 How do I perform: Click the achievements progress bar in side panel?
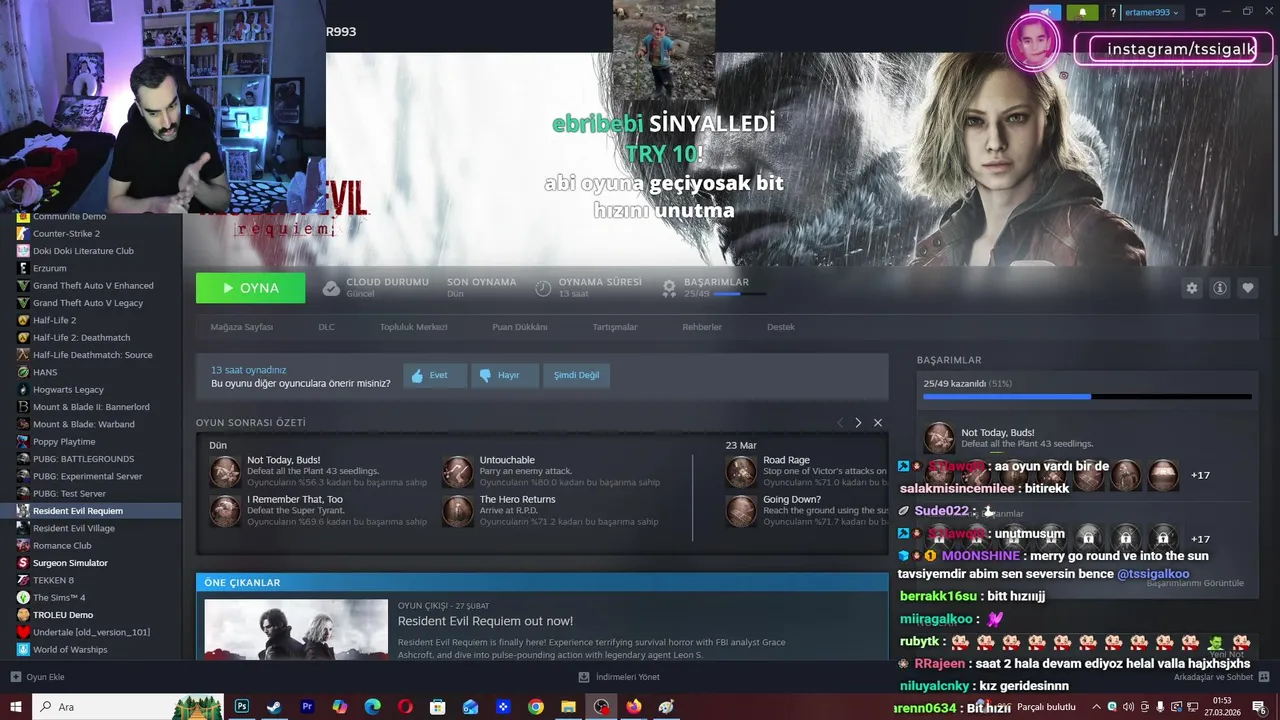coord(1087,397)
